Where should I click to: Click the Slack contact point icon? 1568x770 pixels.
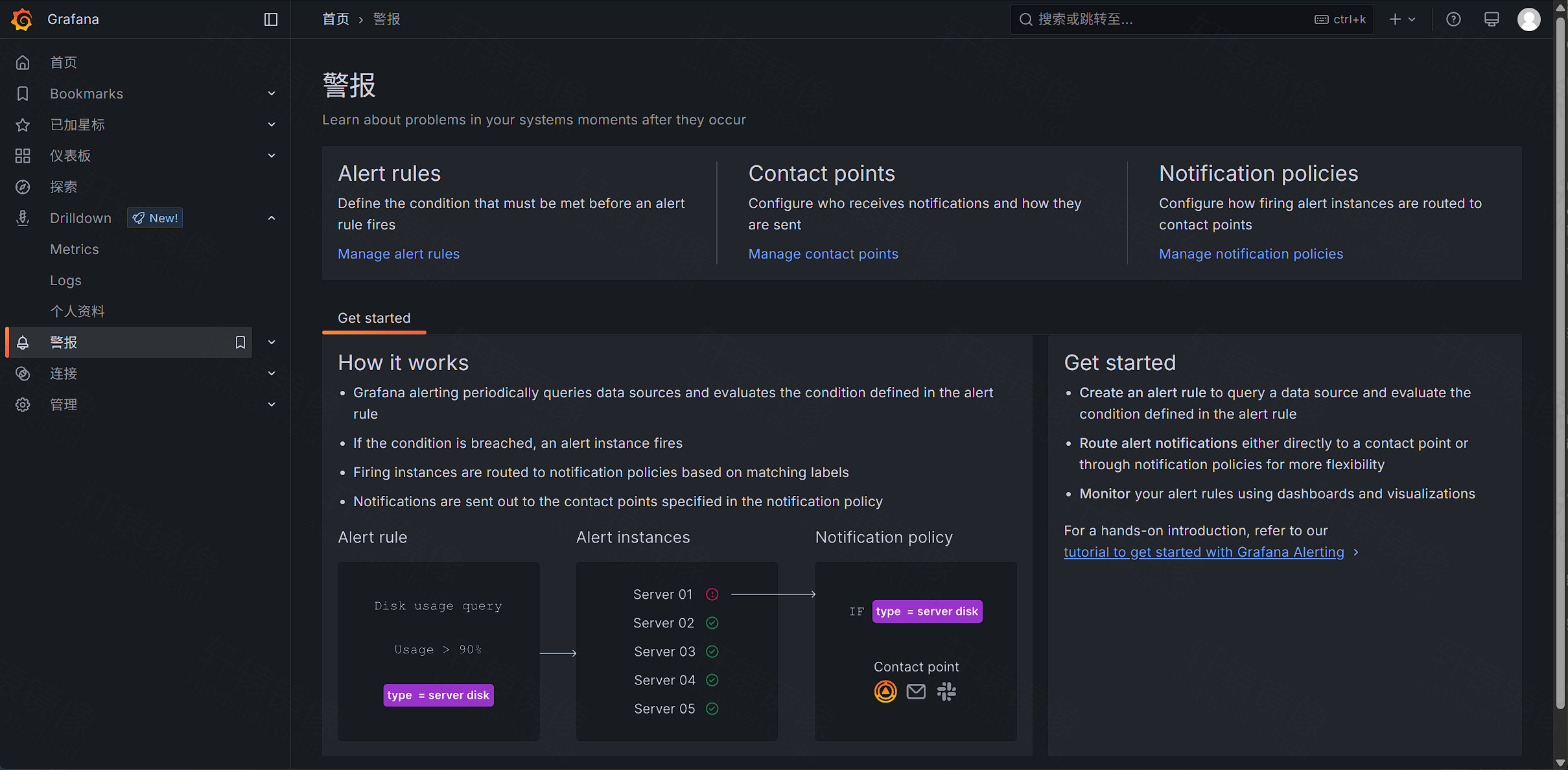946,692
